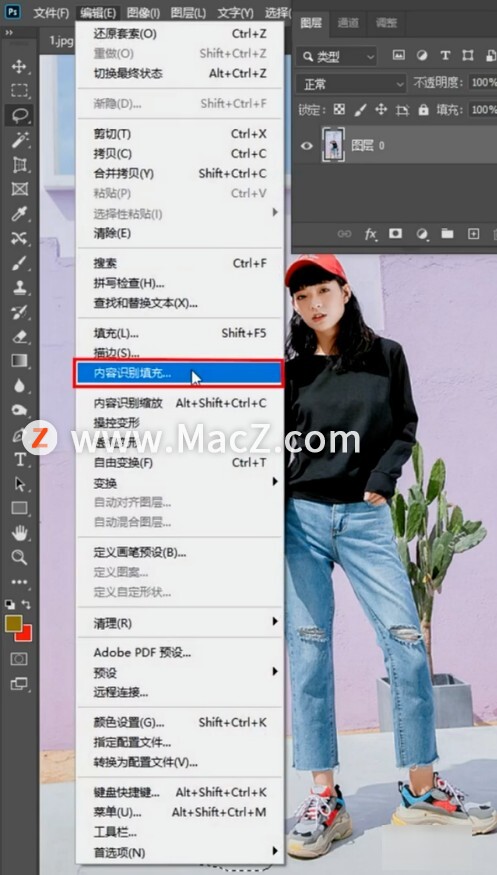Select the Rectangle shape tool
Screen dimensions: 497x875
pos(19,508)
